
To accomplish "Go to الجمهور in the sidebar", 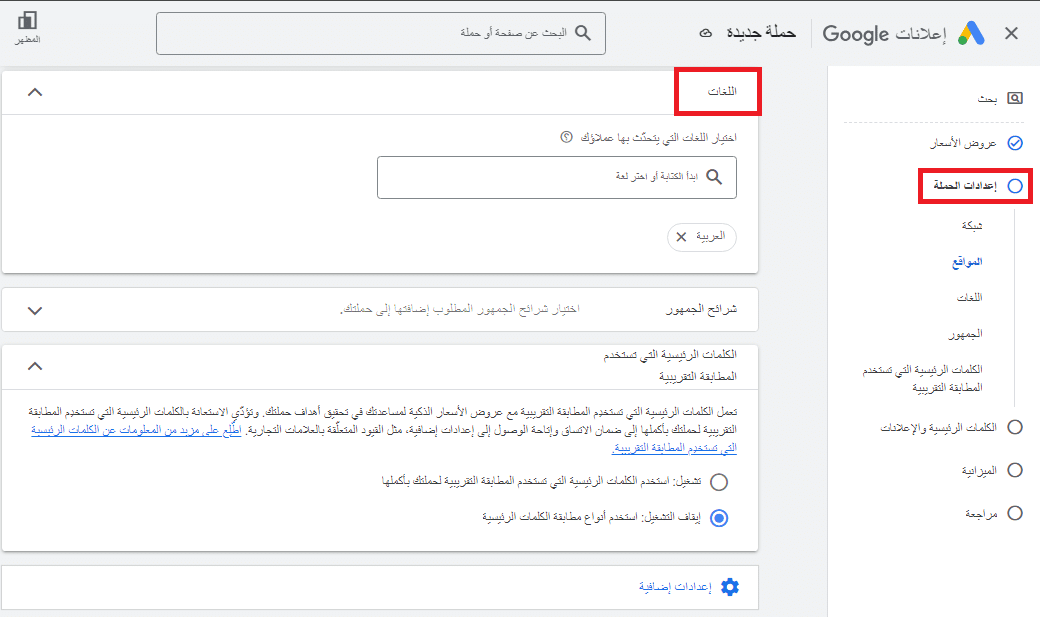I will 965,334.
